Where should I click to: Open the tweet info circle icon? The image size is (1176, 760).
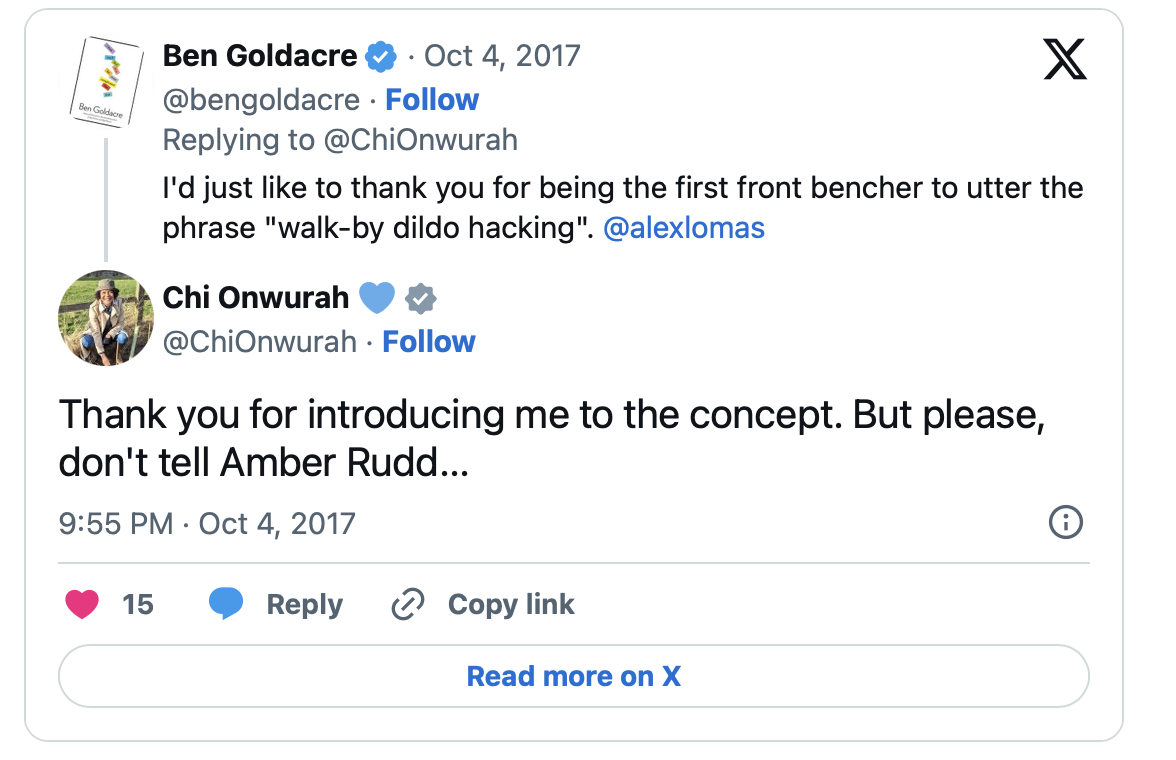[x=1065, y=522]
